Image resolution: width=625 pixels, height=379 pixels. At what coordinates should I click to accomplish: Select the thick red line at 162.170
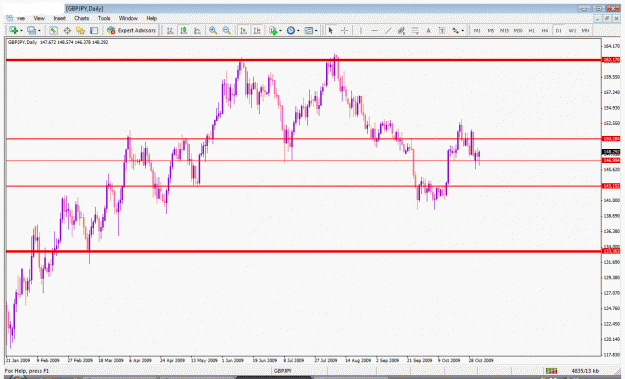[x=303, y=60]
